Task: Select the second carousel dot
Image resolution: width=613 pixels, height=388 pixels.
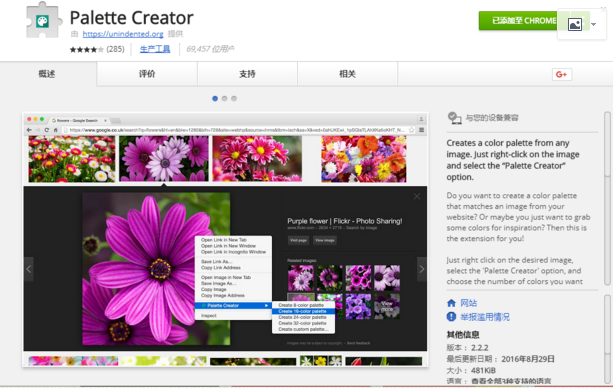Action: click(x=224, y=99)
